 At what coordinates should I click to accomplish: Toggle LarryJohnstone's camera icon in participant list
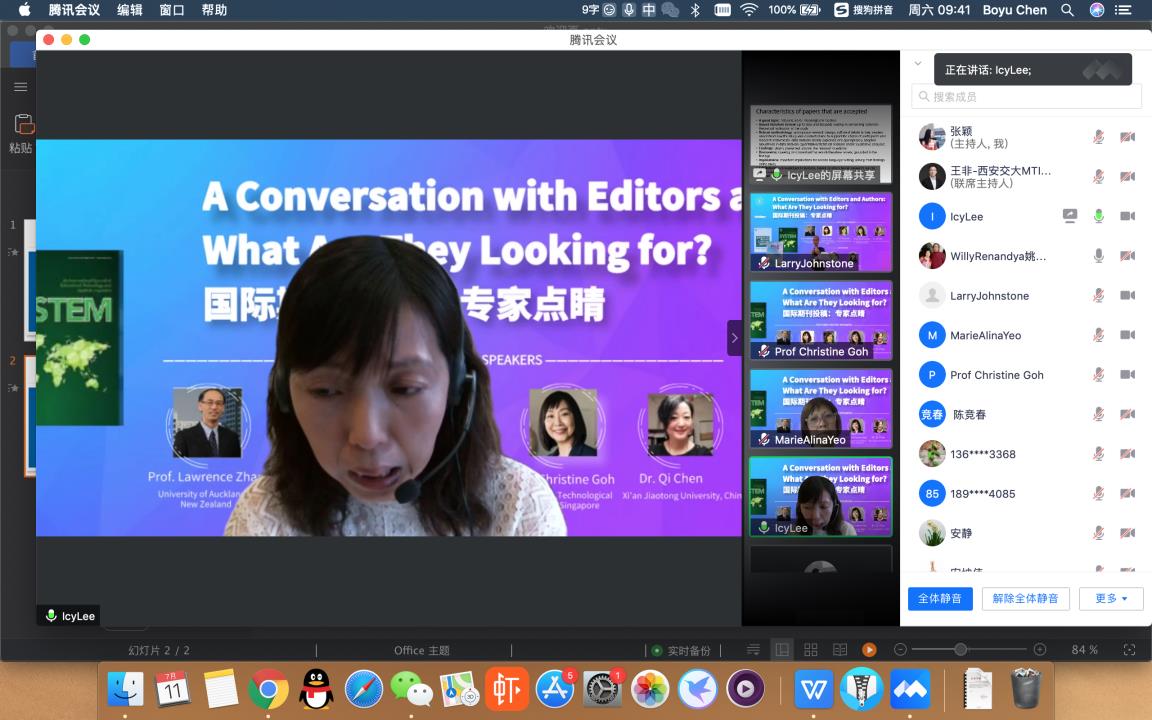click(1127, 295)
